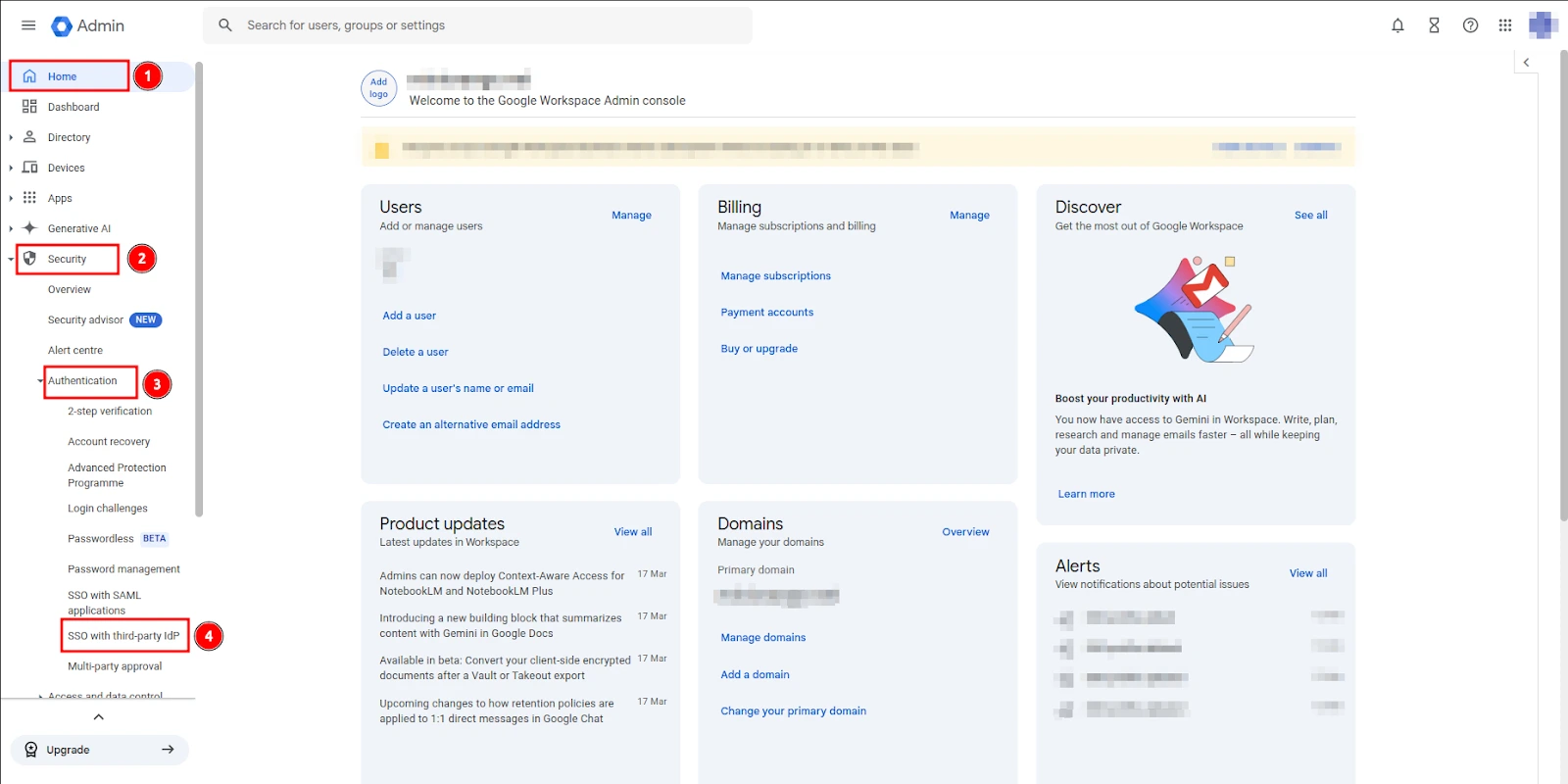1568x784 pixels.
Task: Click Manage subscriptions link
Action: pyautogui.click(x=776, y=276)
